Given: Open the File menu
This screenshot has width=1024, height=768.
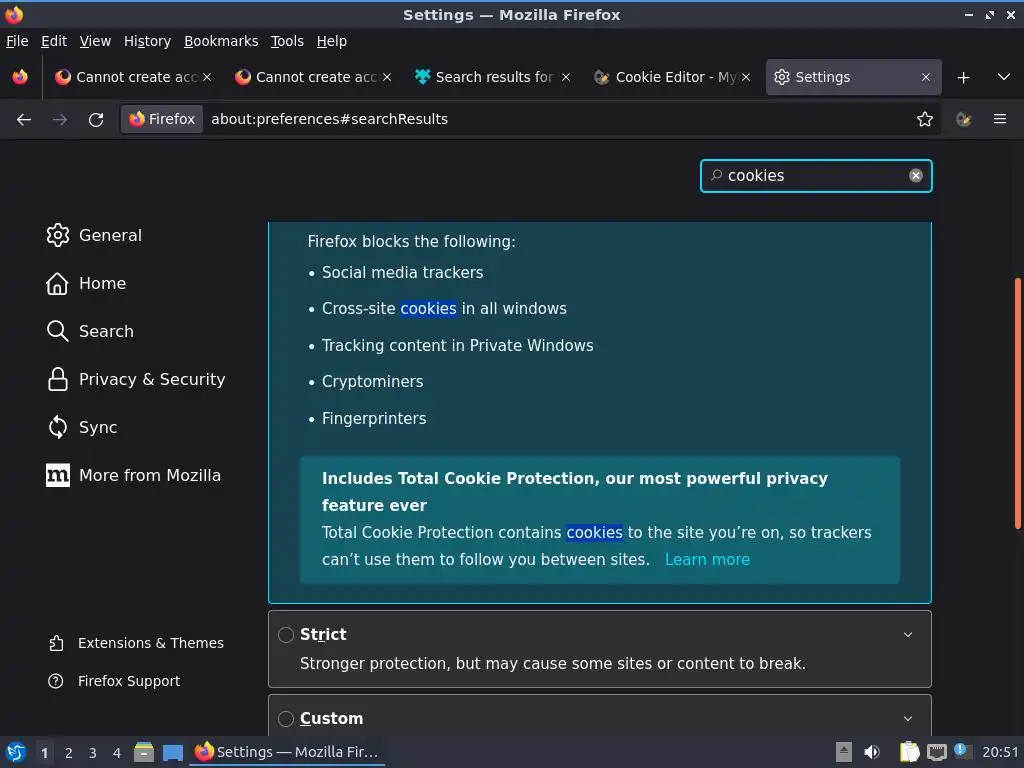Looking at the screenshot, I should click(x=17, y=41).
